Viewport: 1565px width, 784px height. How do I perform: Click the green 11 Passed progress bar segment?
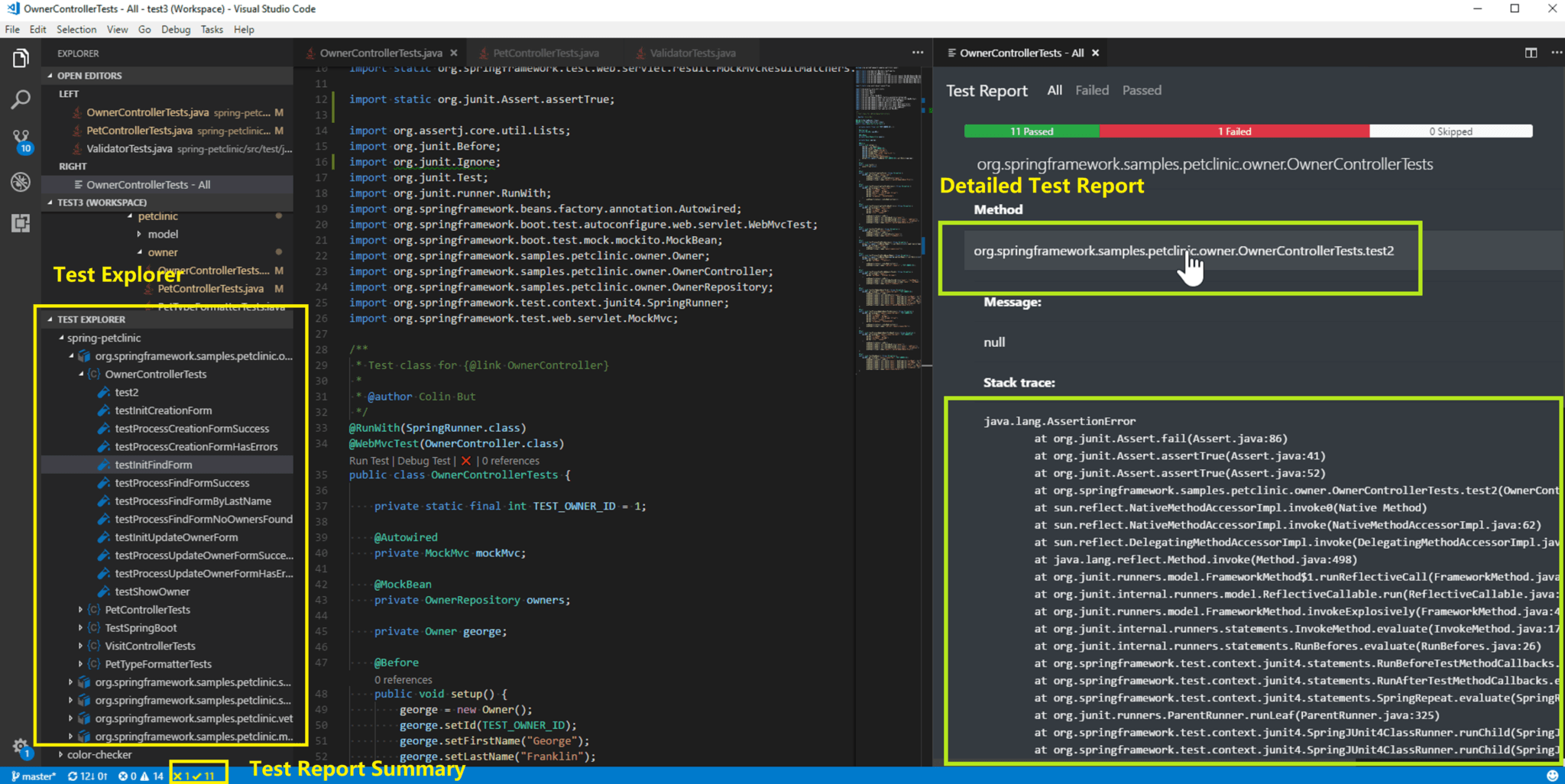click(1031, 131)
